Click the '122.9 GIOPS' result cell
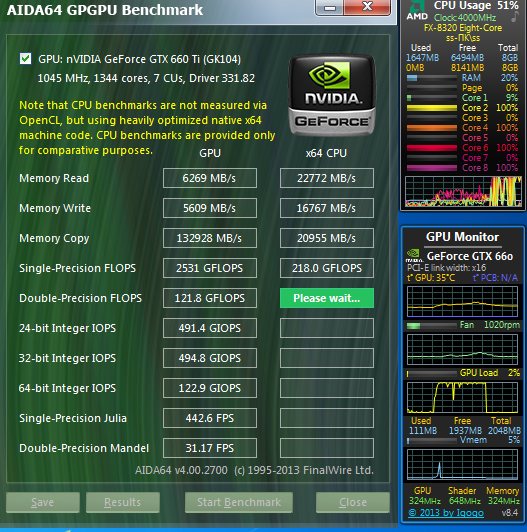This screenshot has height=532, width=527. click(210, 388)
